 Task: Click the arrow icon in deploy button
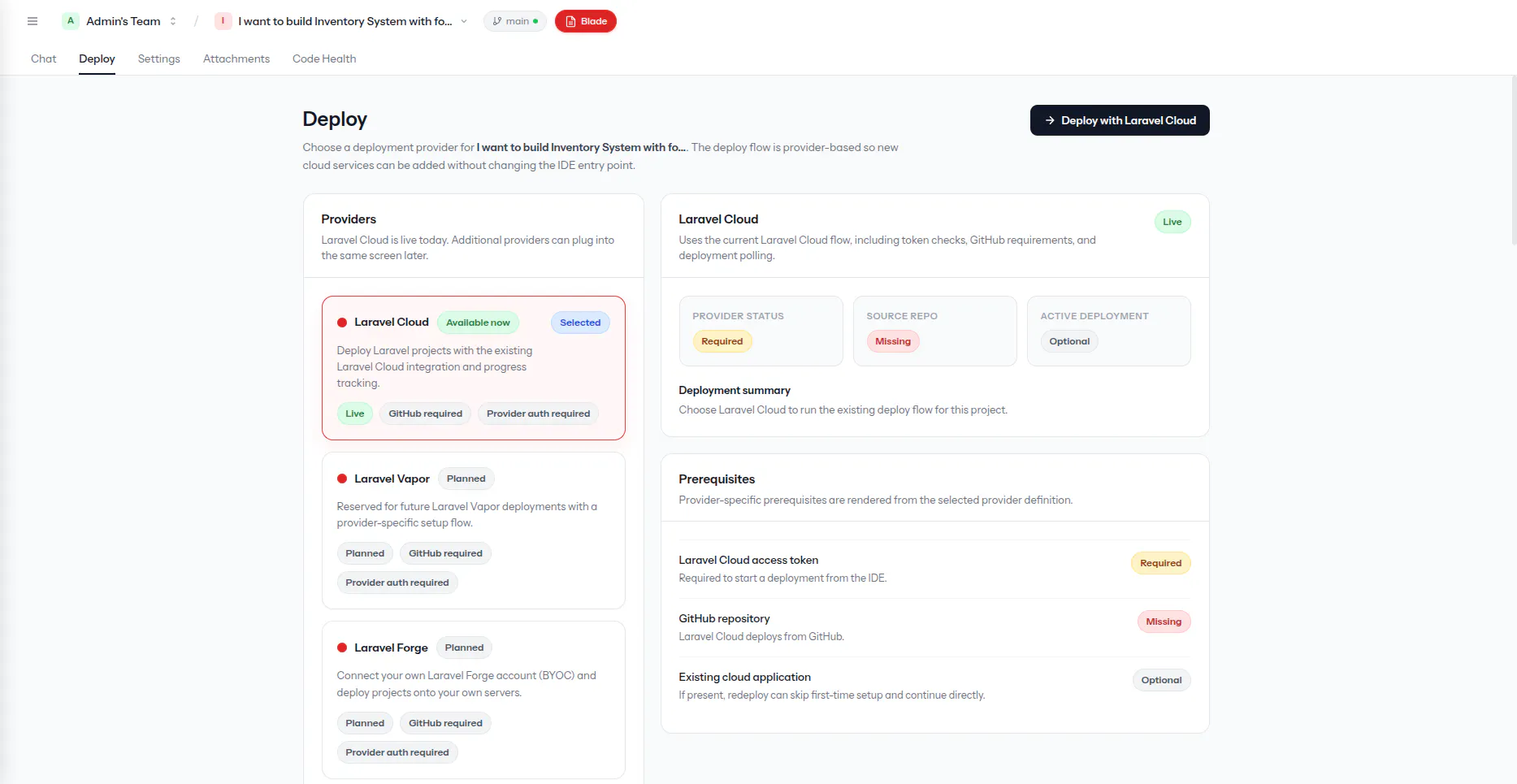1050,120
